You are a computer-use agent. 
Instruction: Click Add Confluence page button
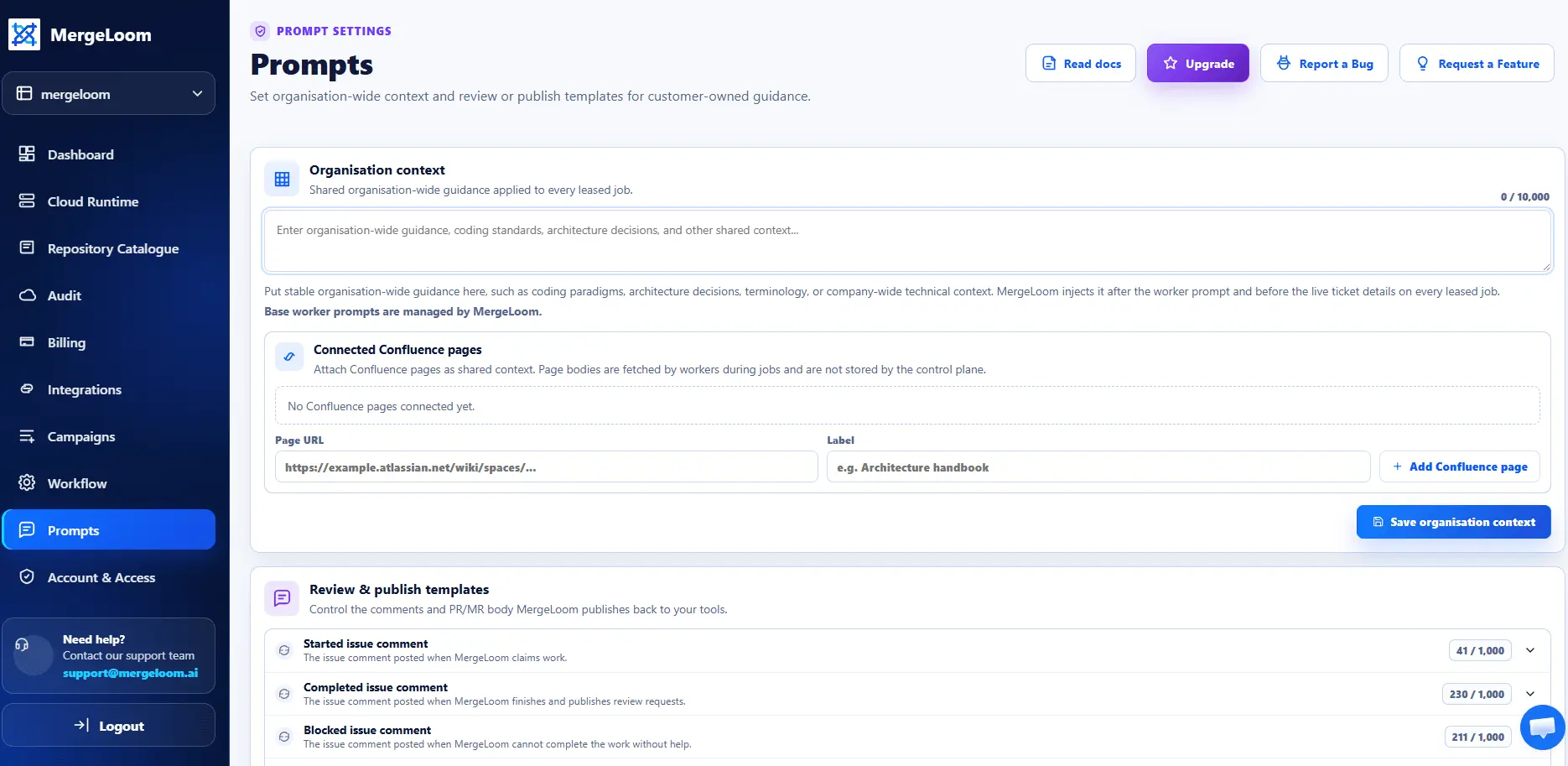(x=1459, y=466)
